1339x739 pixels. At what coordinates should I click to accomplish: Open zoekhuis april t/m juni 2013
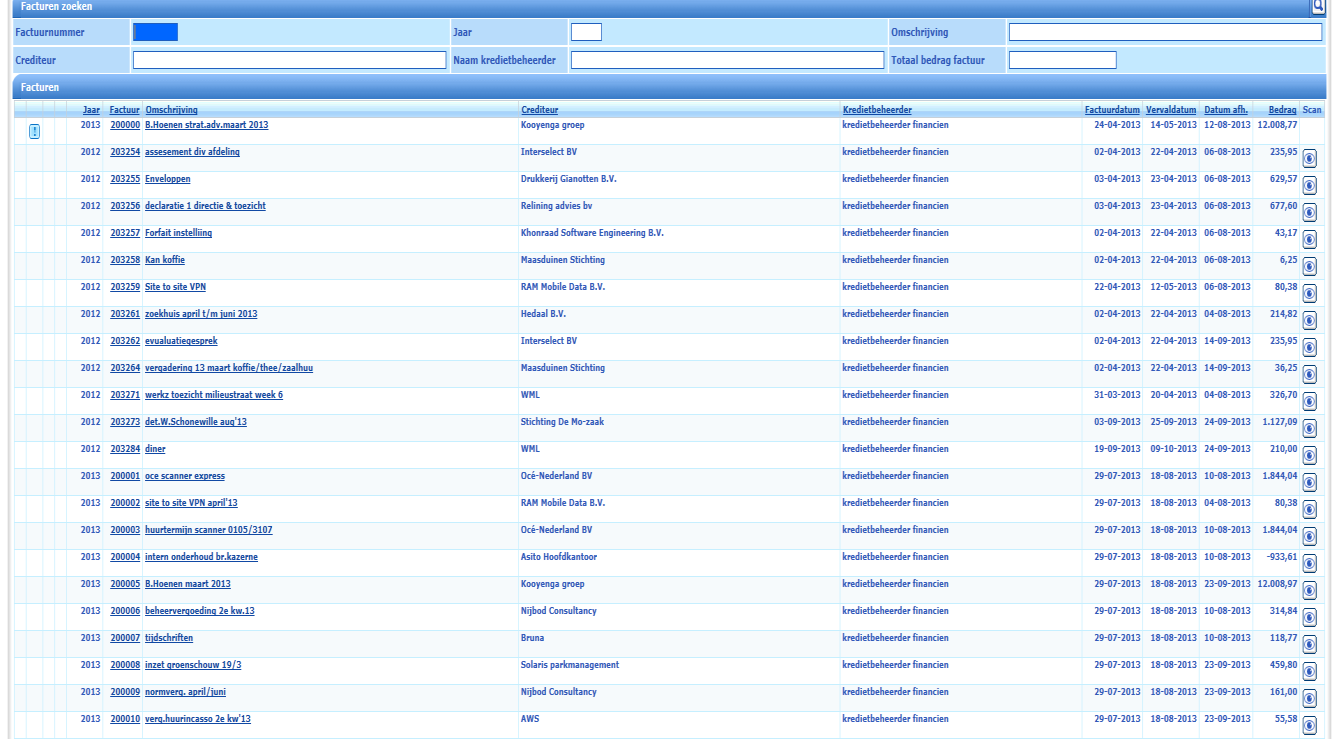point(201,314)
